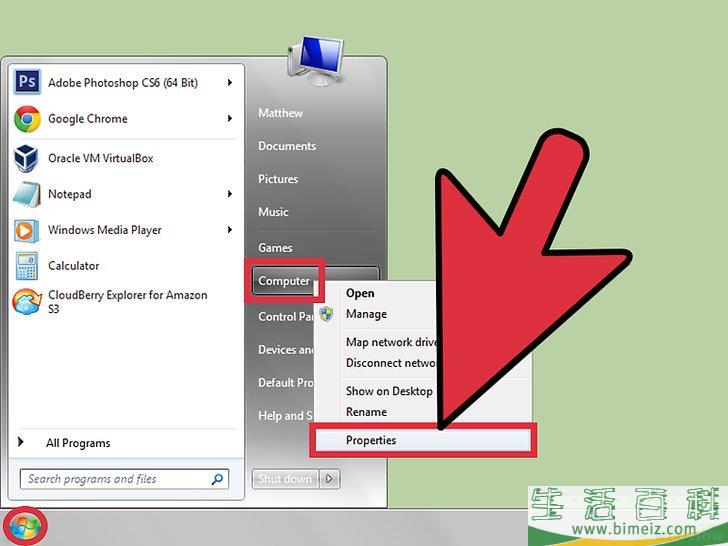Click CloudBerry Explorer for Amazon S3 label
The image size is (728, 546).
[128, 302]
